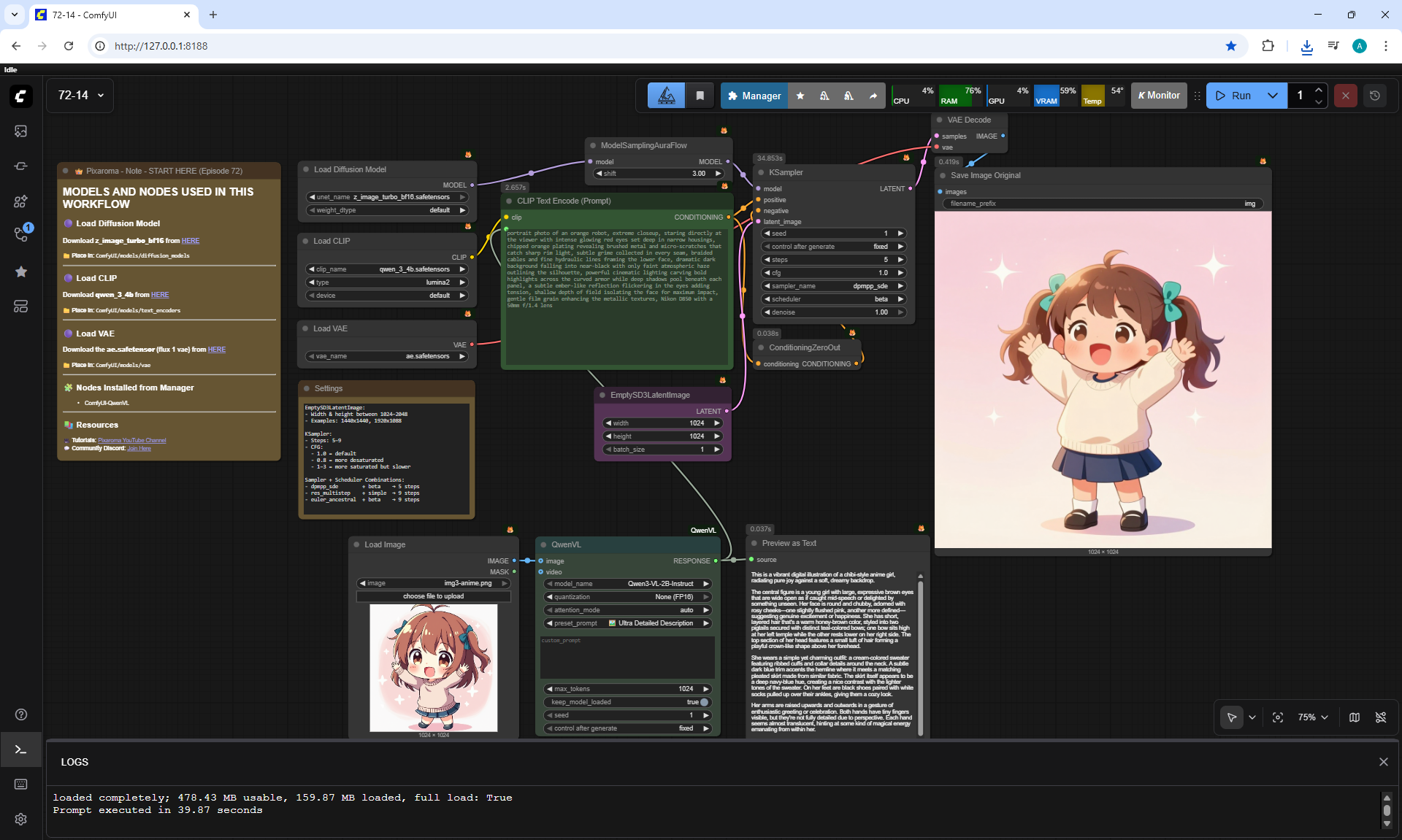Open the Assets sidebar panel icon

click(20, 131)
